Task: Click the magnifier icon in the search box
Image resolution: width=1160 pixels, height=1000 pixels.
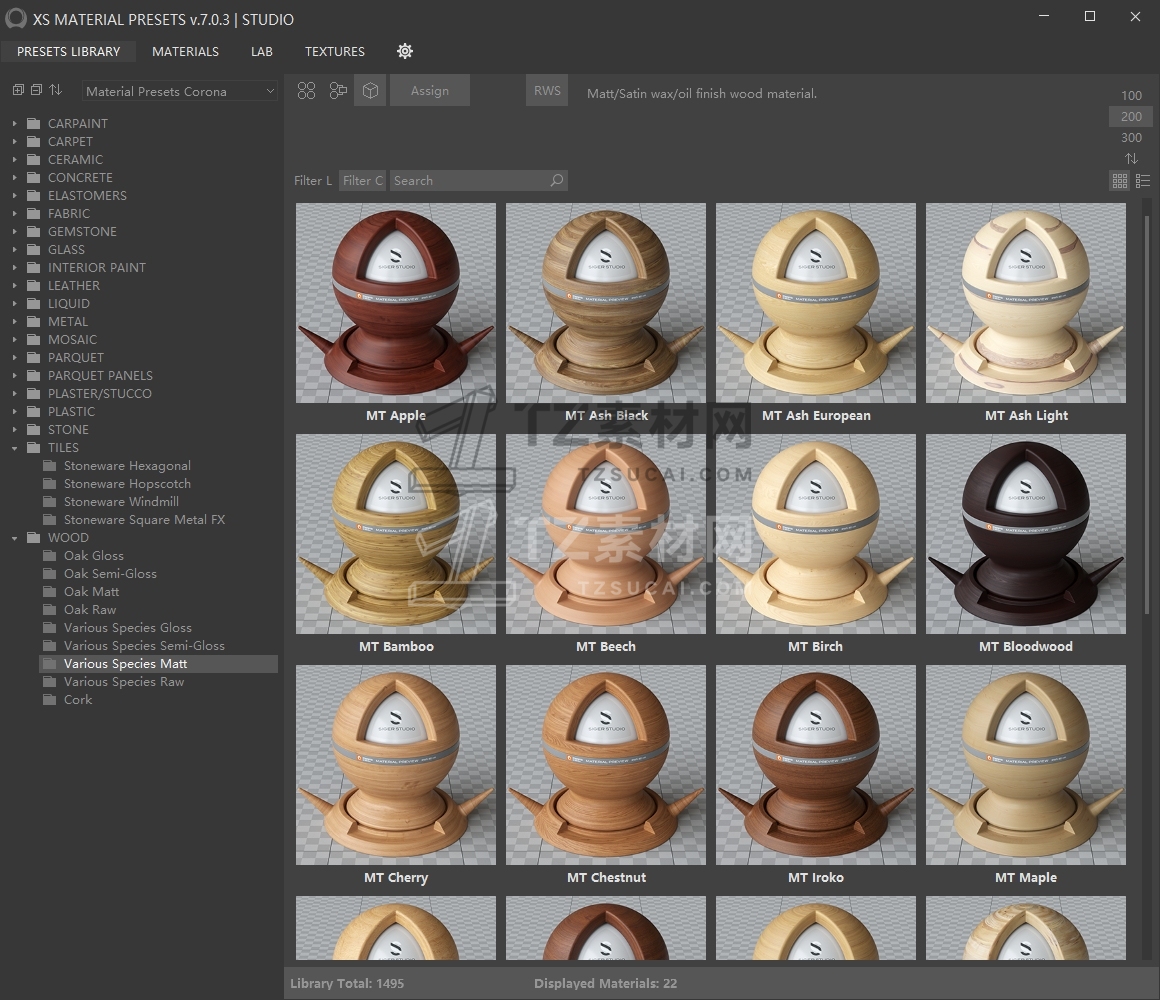Action: [557, 181]
